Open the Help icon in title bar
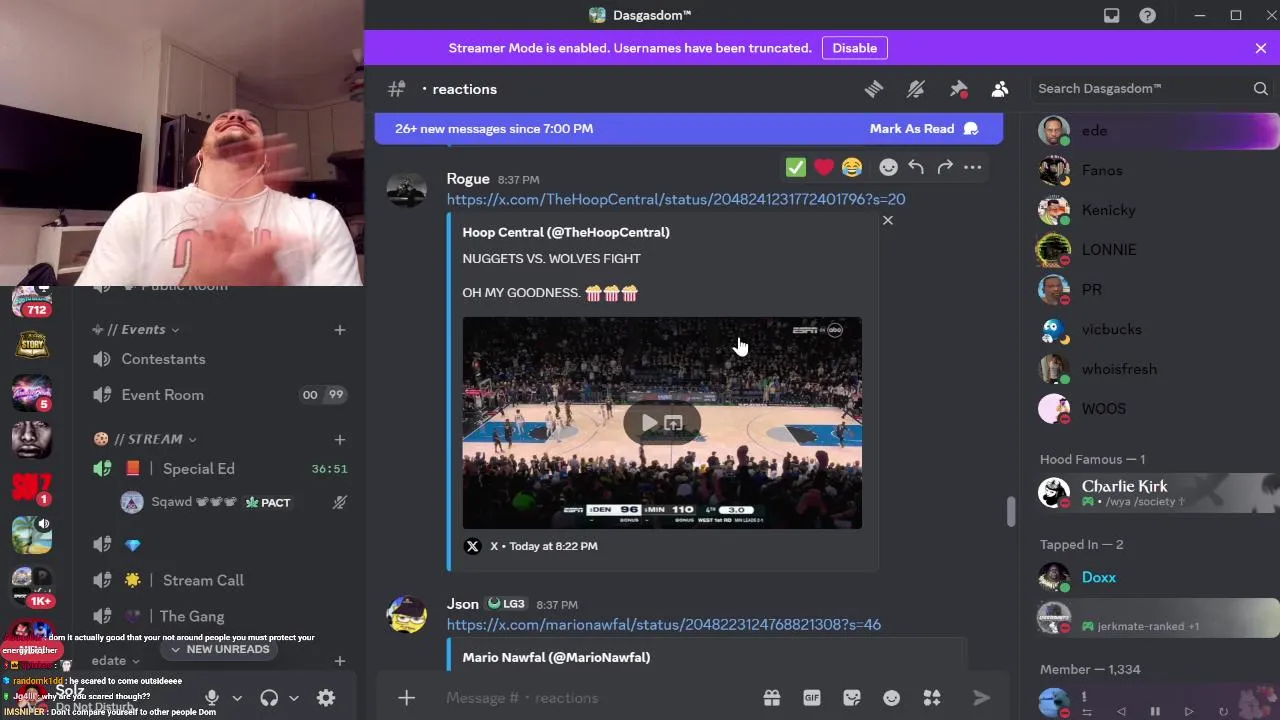The image size is (1280, 720). pos(1148,15)
